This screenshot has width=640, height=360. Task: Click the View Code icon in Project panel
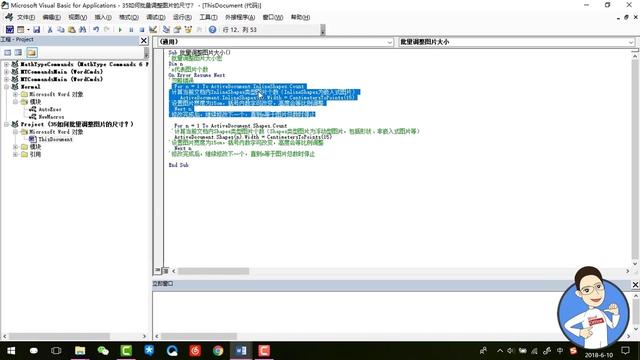click(8, 52)
